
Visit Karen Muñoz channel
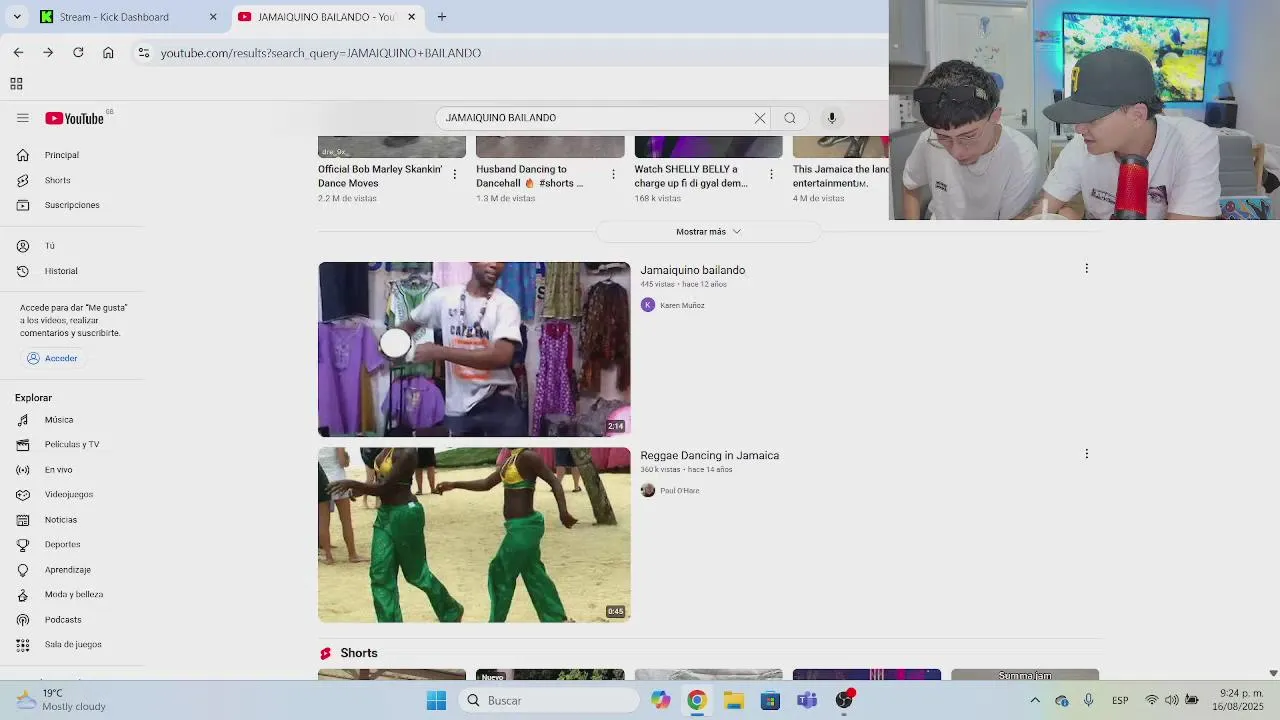pyautogui.click(x=682, y=305)
